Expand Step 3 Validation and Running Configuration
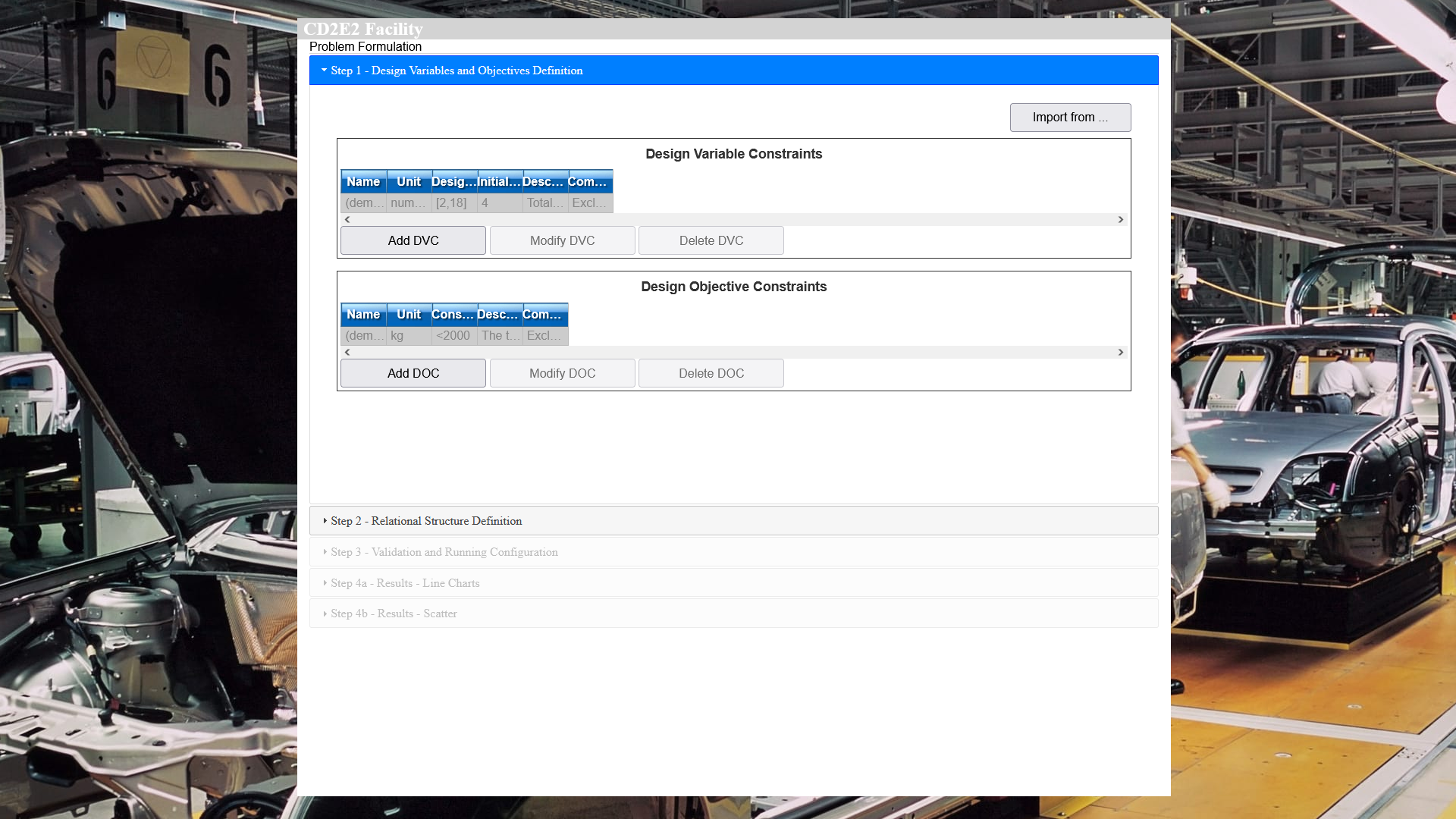 coord(444,552)
